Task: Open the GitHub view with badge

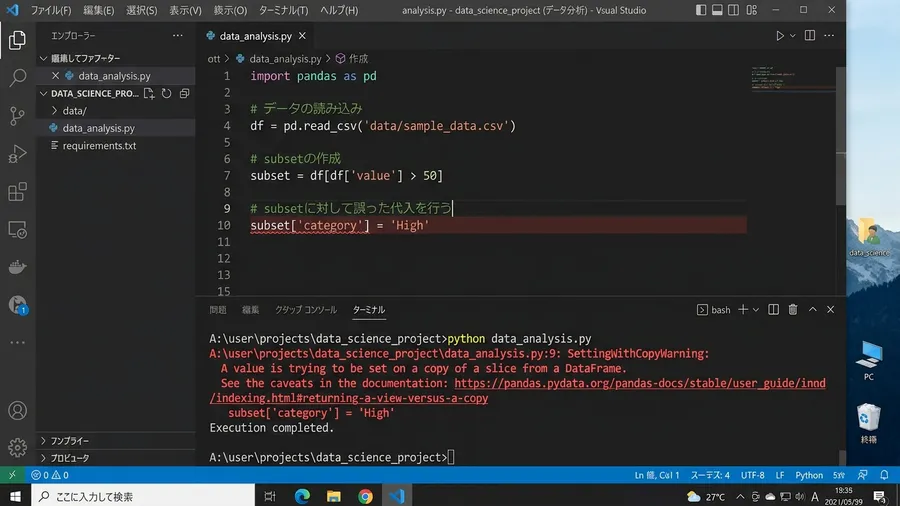Action: 17,305
